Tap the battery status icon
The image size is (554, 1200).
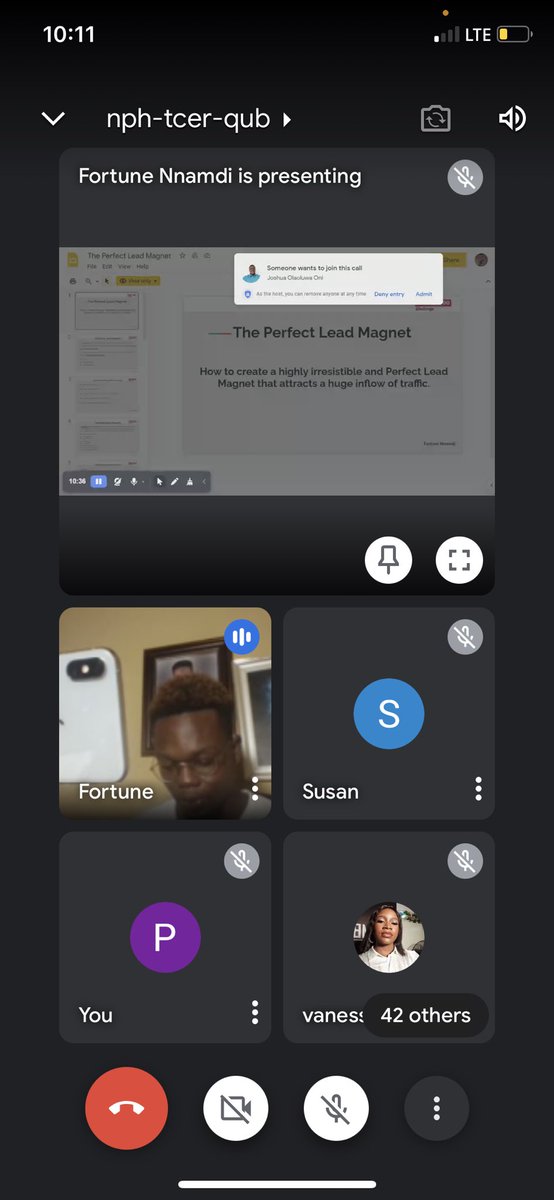point(515,35)
